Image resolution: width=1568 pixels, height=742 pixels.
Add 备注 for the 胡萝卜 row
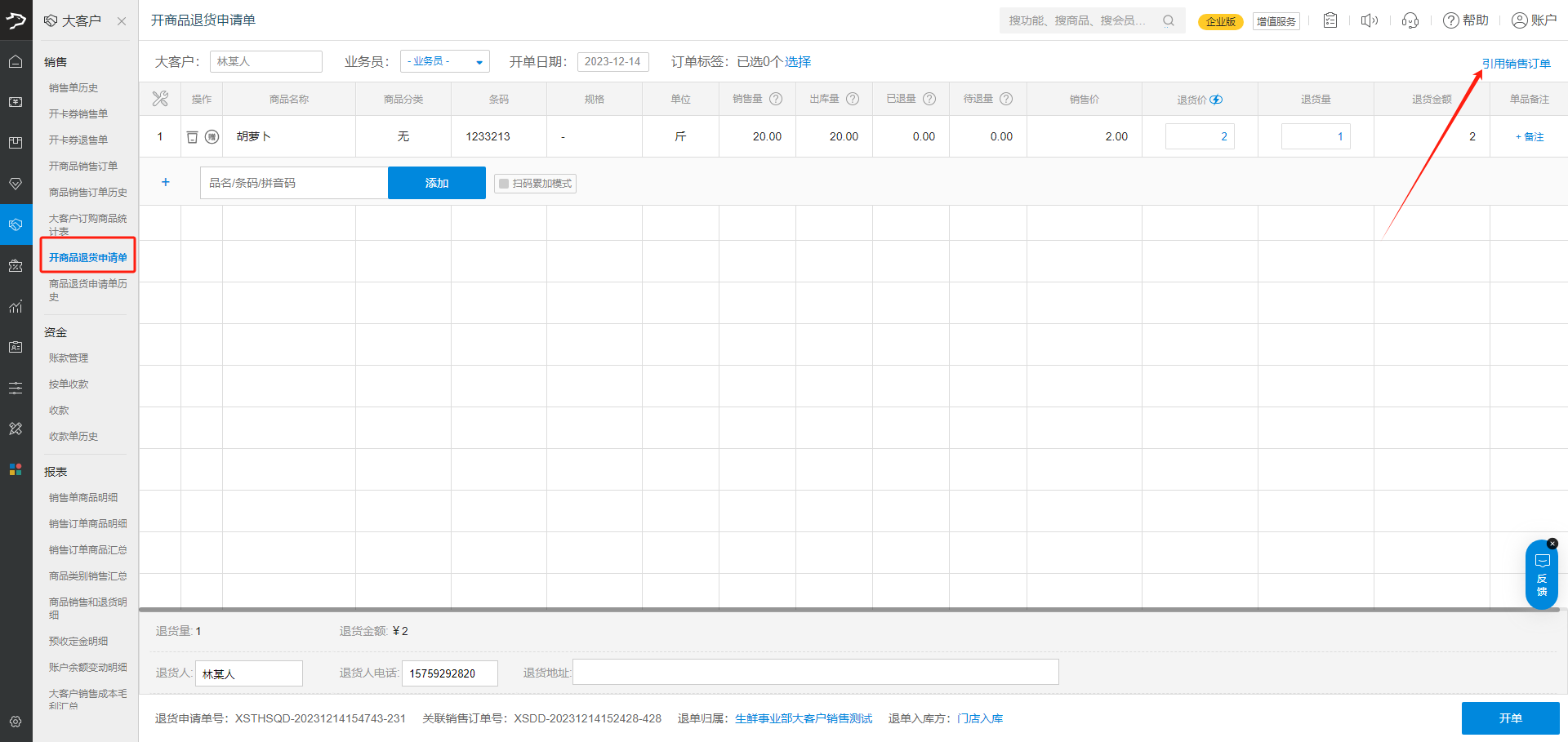(x=1530, y=137)
